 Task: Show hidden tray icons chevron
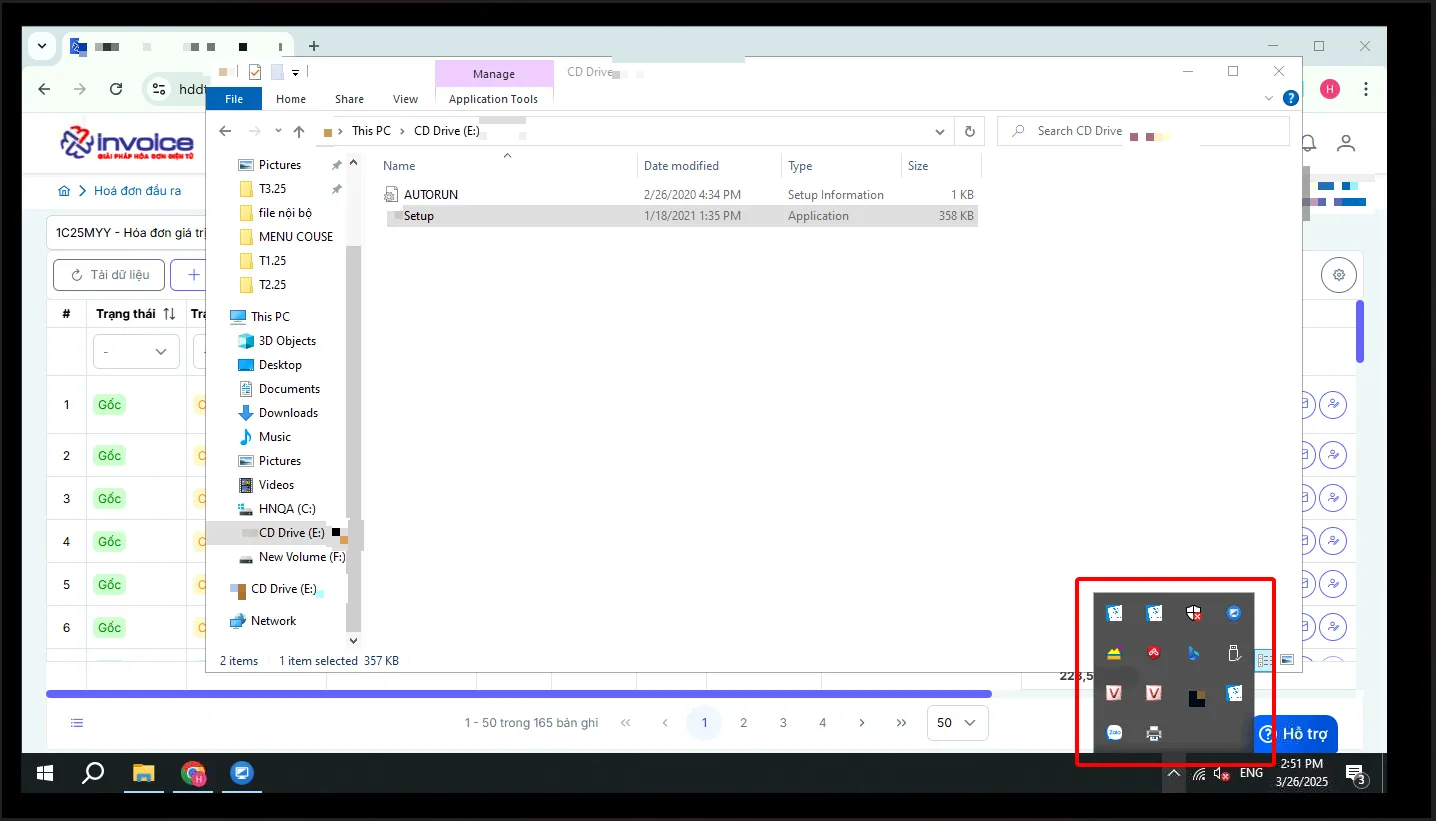pos(1173,773)
